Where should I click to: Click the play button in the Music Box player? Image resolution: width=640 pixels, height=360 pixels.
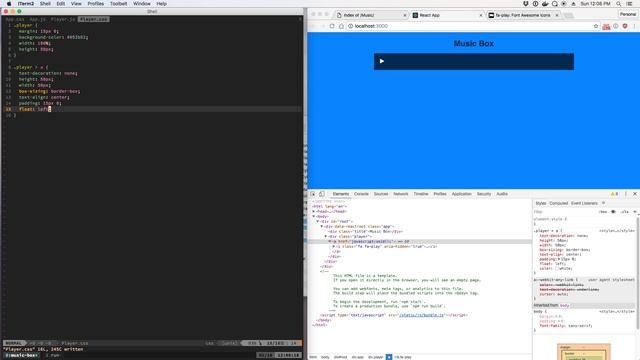tap(382, 61)
